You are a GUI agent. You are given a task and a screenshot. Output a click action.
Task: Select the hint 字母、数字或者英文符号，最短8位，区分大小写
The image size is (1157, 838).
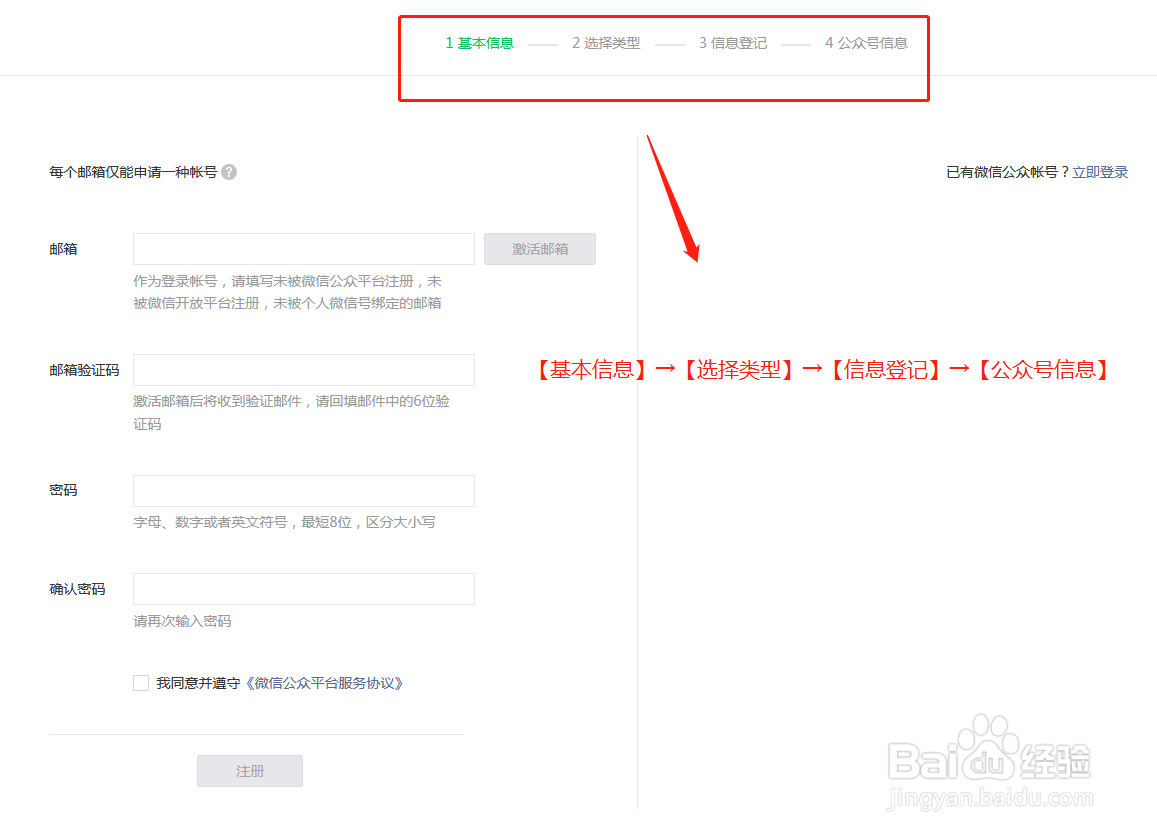coord(284,522)
